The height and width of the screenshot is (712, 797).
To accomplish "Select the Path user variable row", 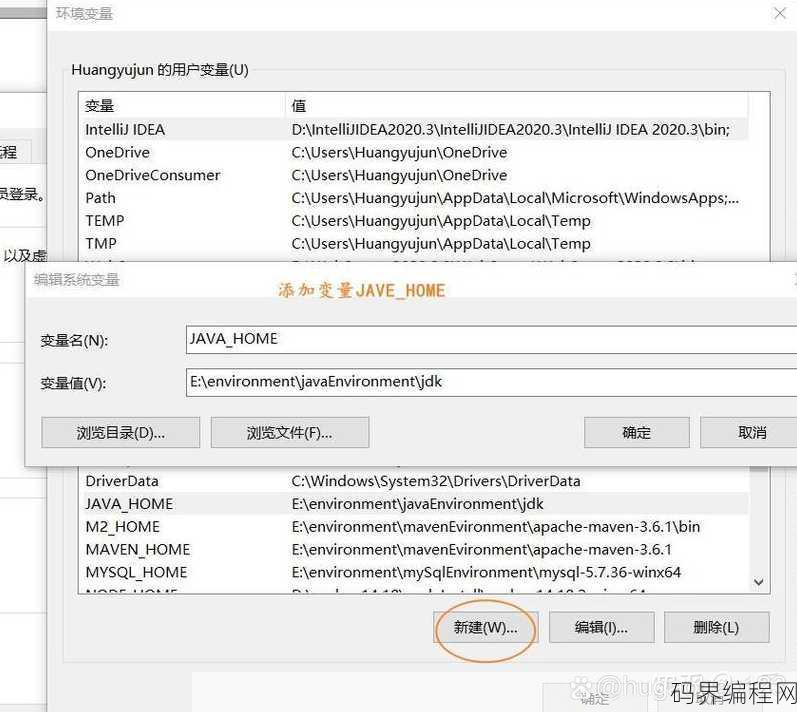I will 413,198.
